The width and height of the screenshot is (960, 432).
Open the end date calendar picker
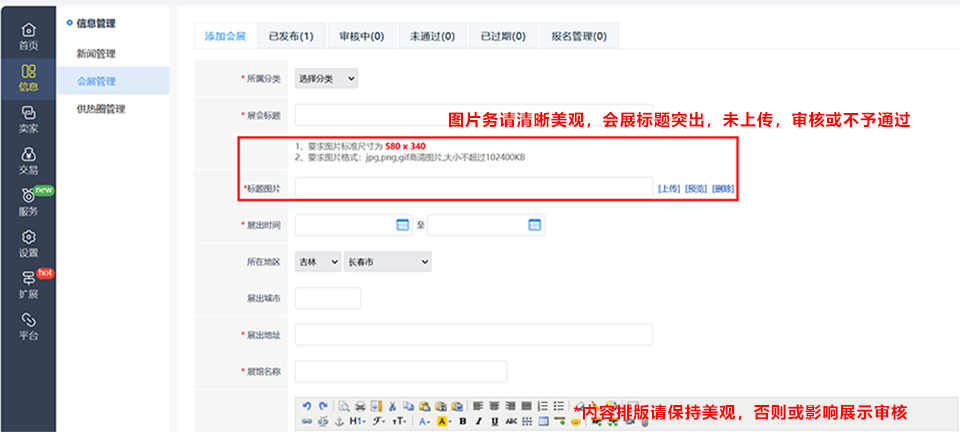tap(534, 225)
